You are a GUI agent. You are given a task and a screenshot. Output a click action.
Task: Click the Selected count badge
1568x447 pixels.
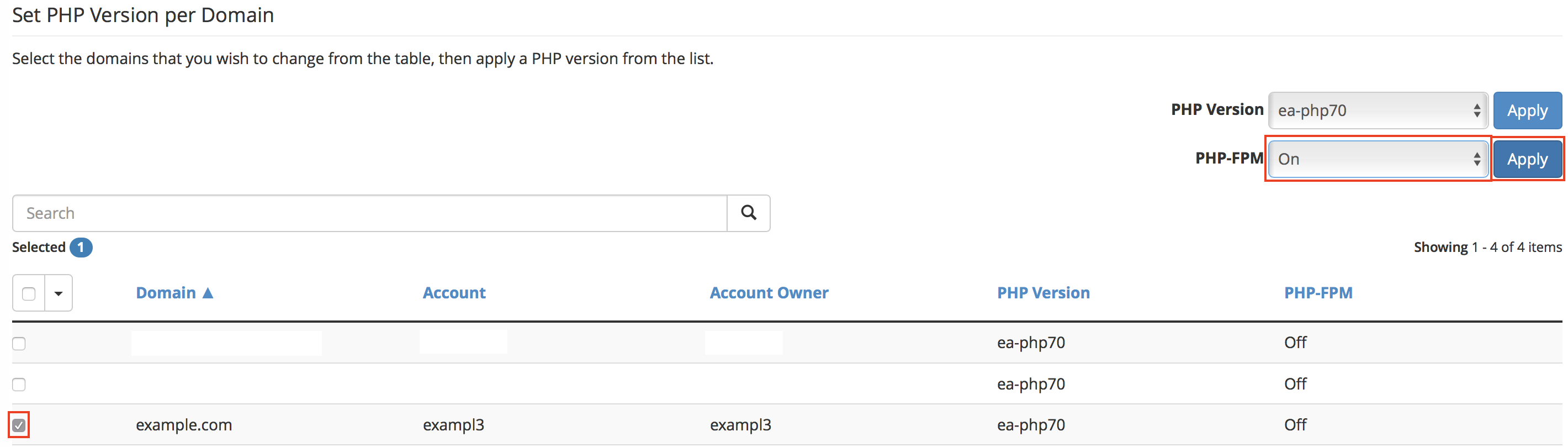(81, 247)
